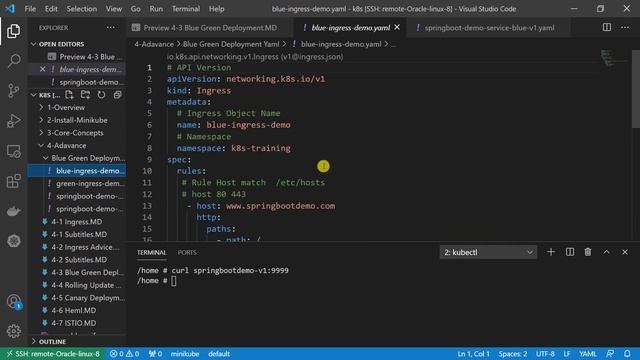Select the TERMINAL panel tab
640x360 pixels.
point(151,253)
